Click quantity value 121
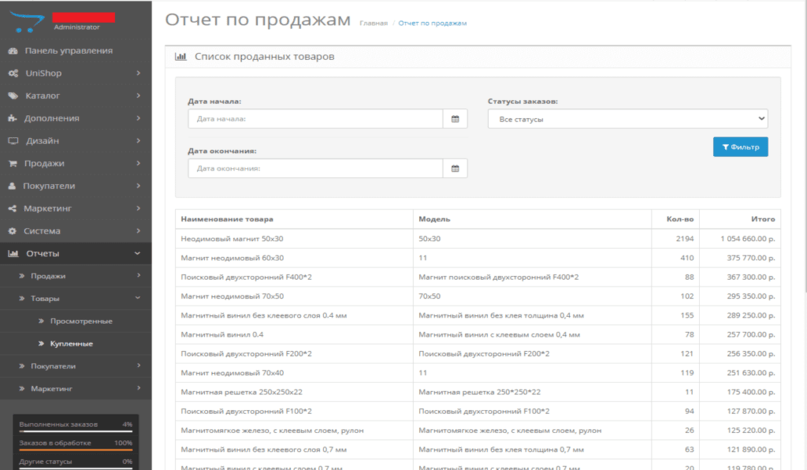807x470 pixels. [x=687, y=354]
